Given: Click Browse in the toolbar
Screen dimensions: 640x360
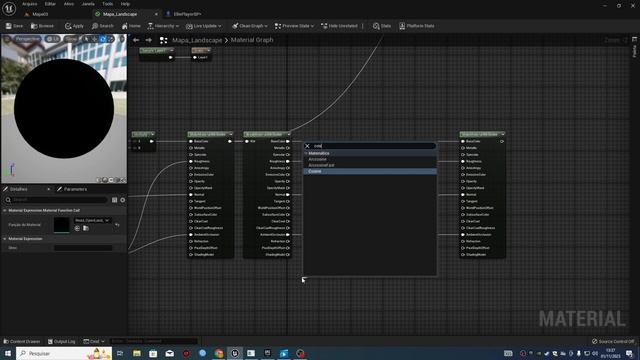Looking at the screenshot, I should tap(42, 26).
